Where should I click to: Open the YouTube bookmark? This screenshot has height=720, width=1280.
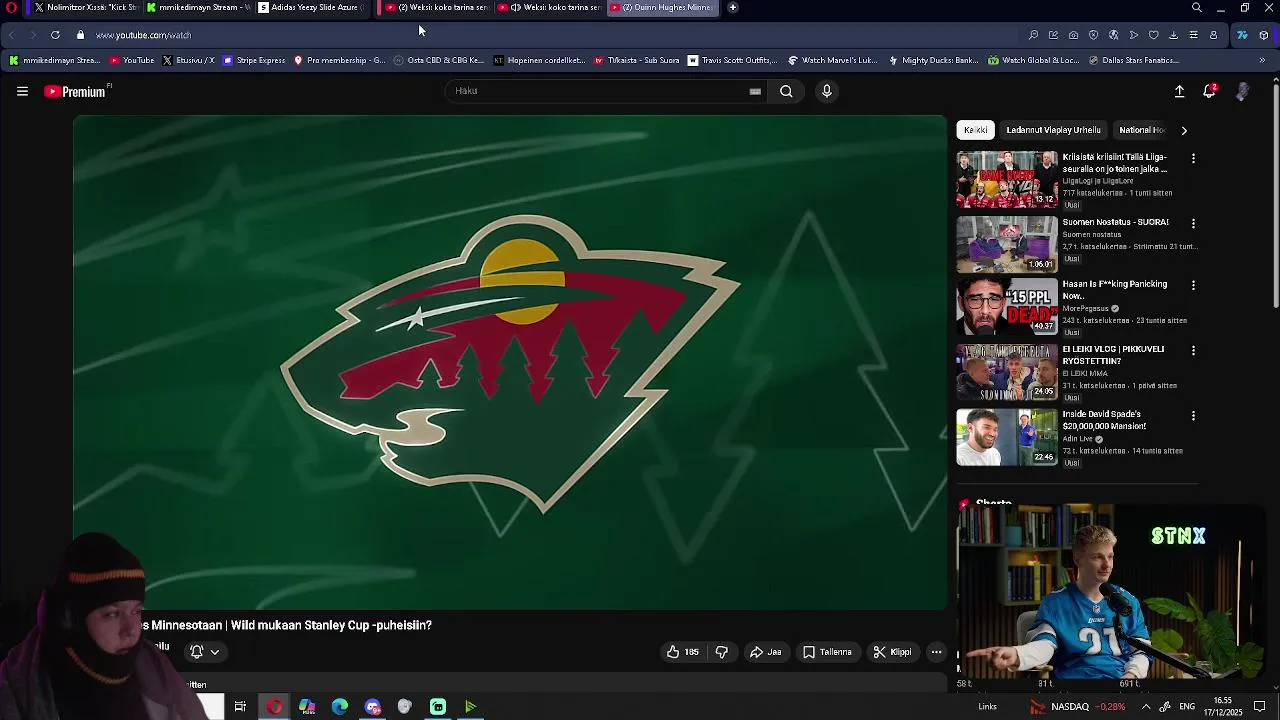pyautogui.click(x=132, y=60)
